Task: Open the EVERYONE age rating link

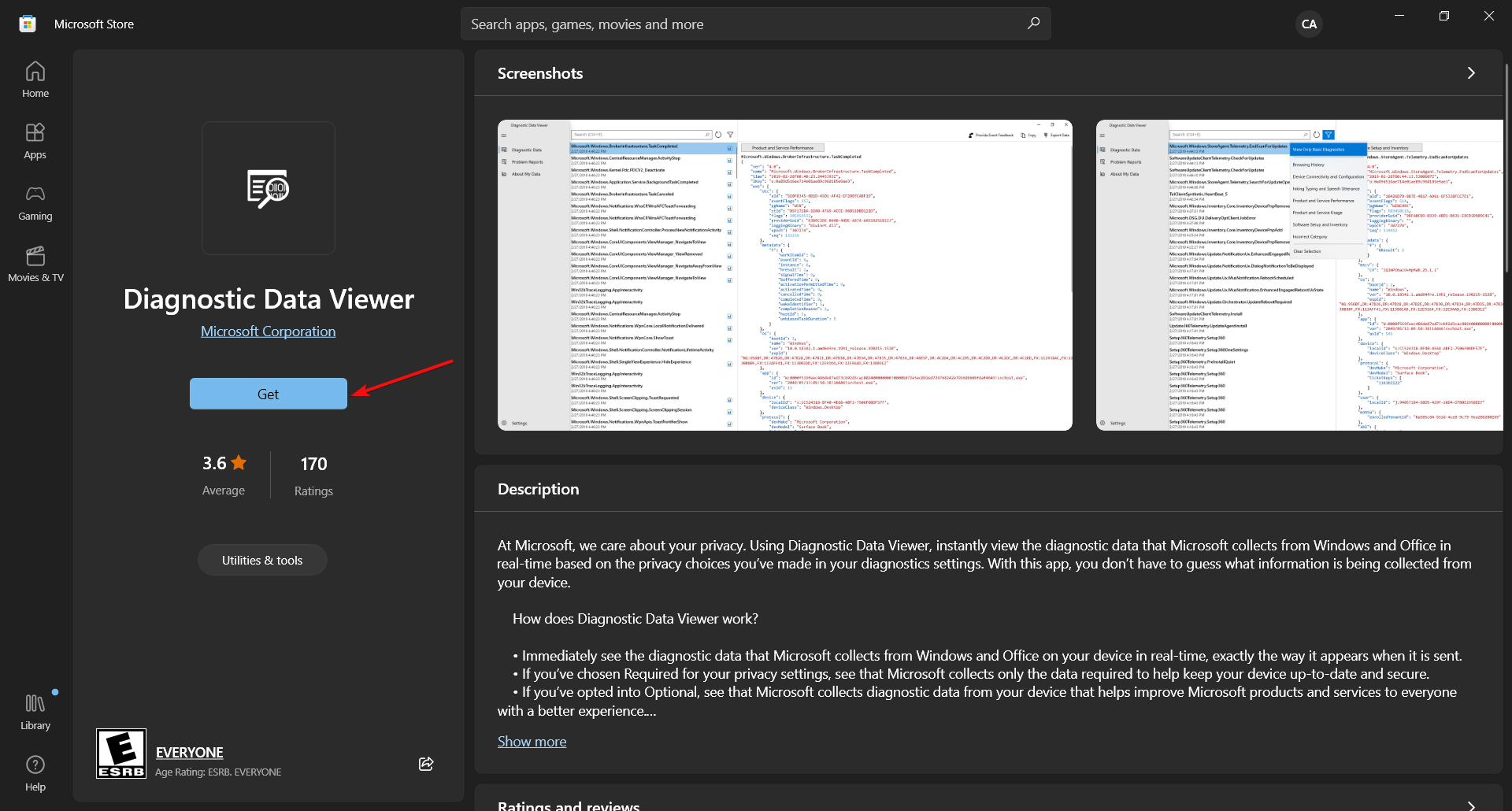Action: click(x=190, y=752)
